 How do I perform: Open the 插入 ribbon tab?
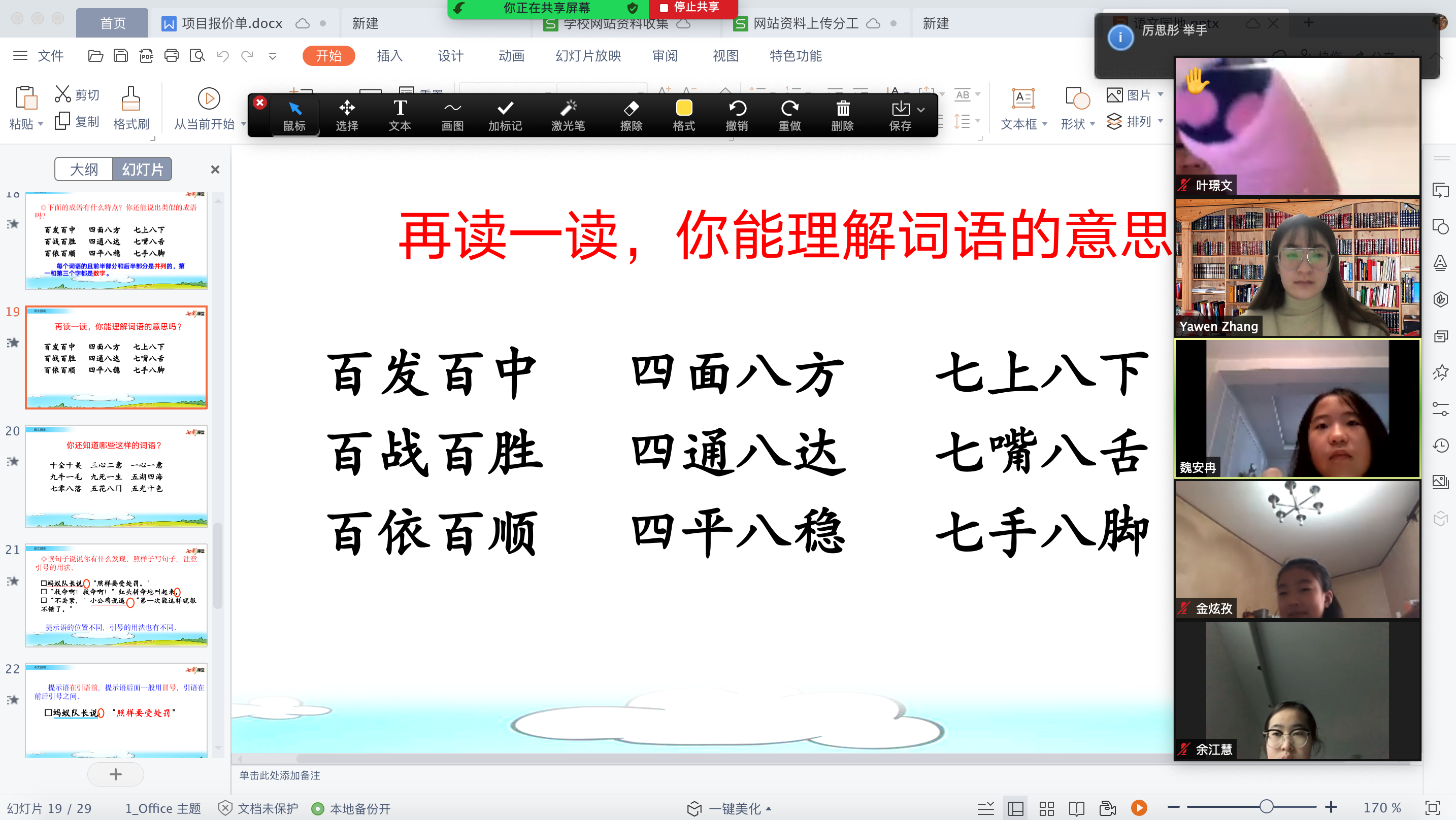tap(389, 55)
